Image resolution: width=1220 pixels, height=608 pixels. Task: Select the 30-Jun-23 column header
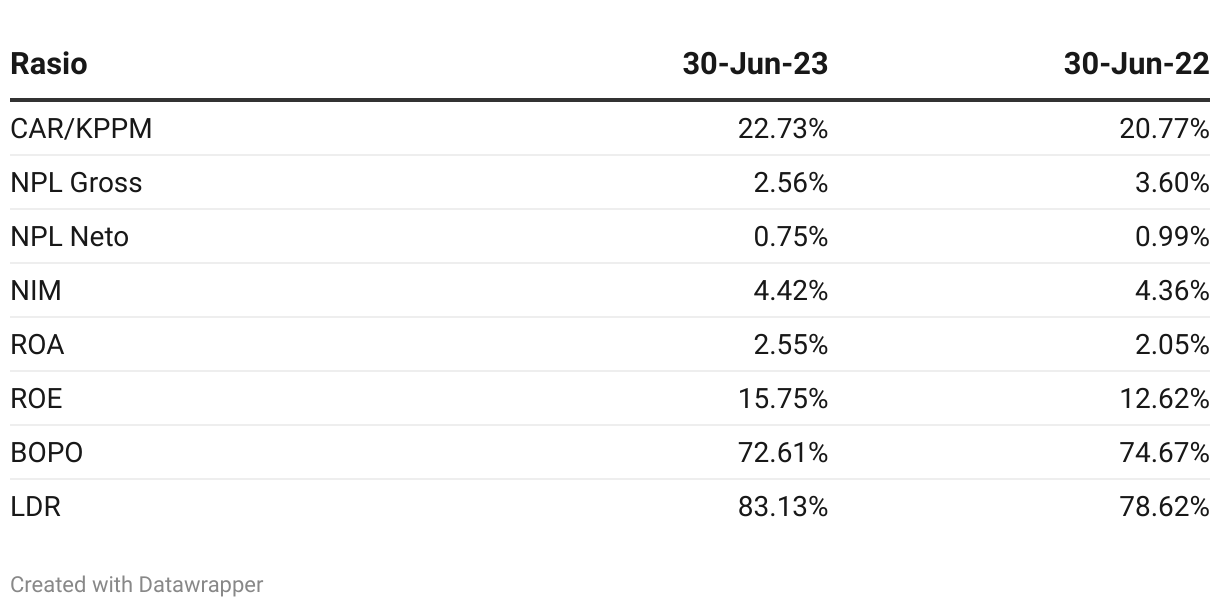(755, 64)
